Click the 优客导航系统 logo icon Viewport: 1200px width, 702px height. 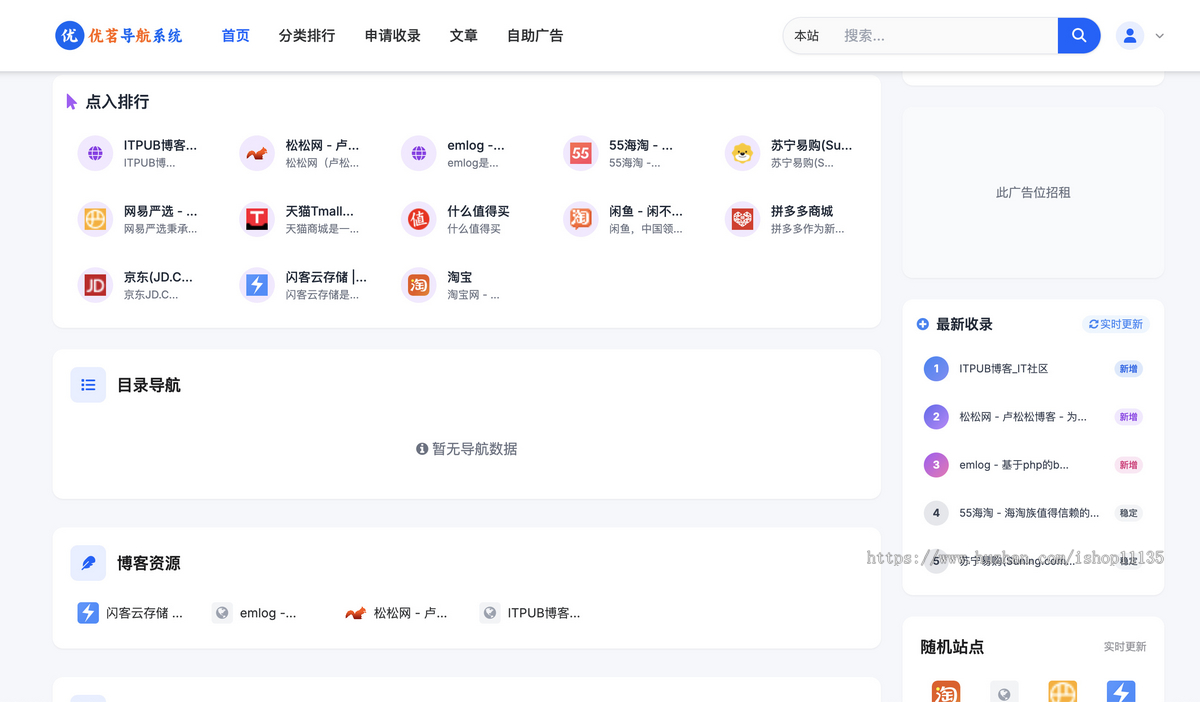tap(69, 35)
